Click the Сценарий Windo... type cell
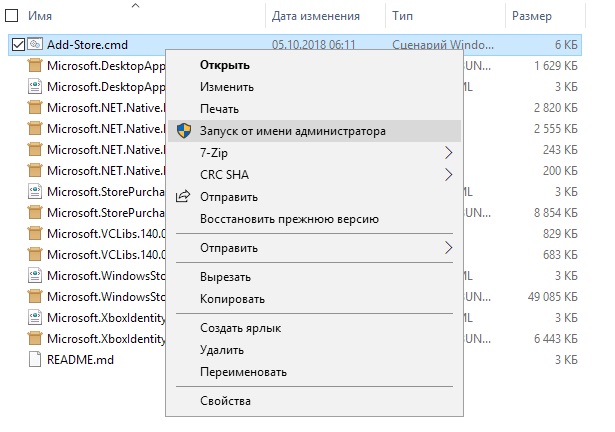Screen dimensions: 615x432 (x=443, y=44)
